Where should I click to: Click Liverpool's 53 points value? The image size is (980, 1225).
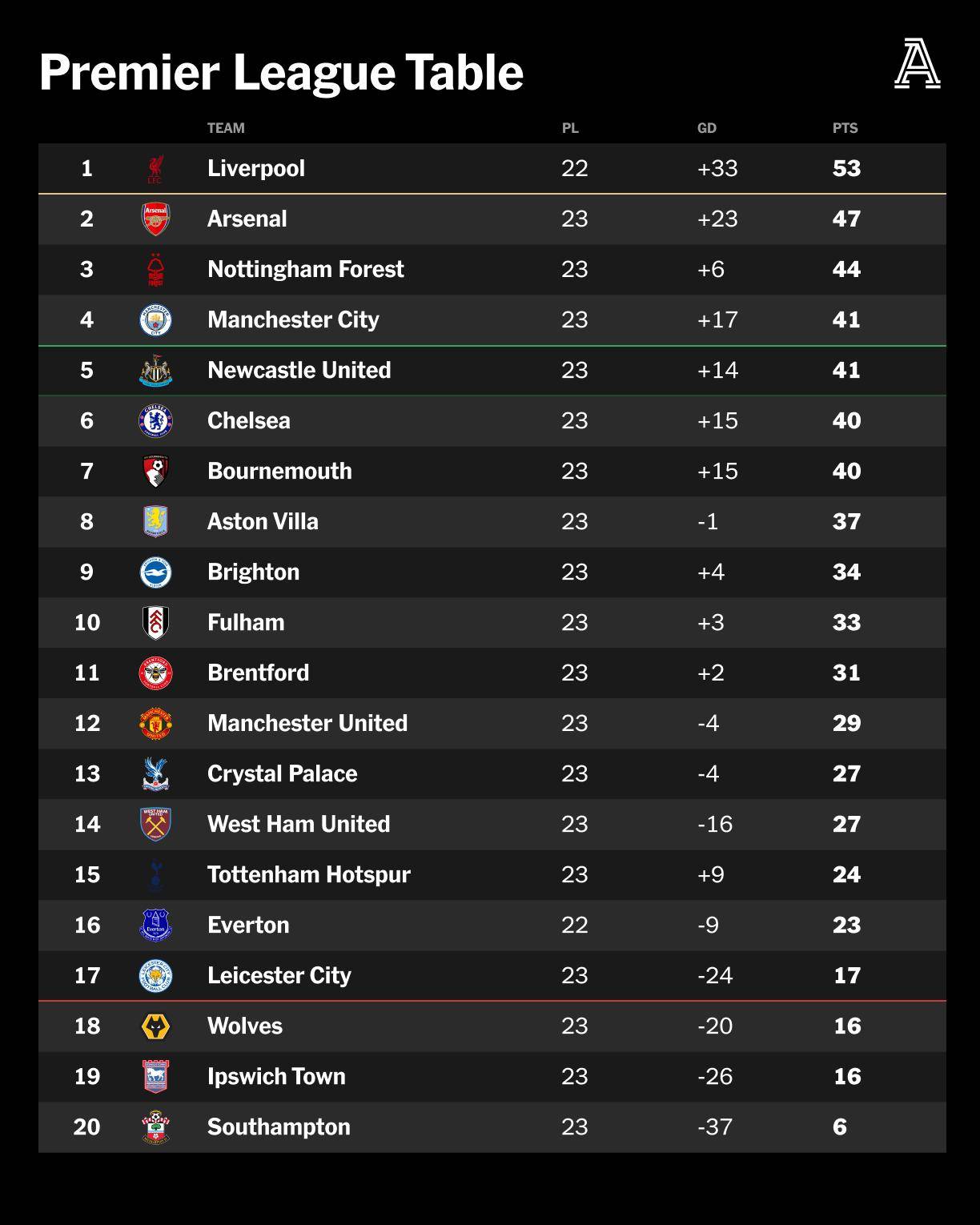846,168
